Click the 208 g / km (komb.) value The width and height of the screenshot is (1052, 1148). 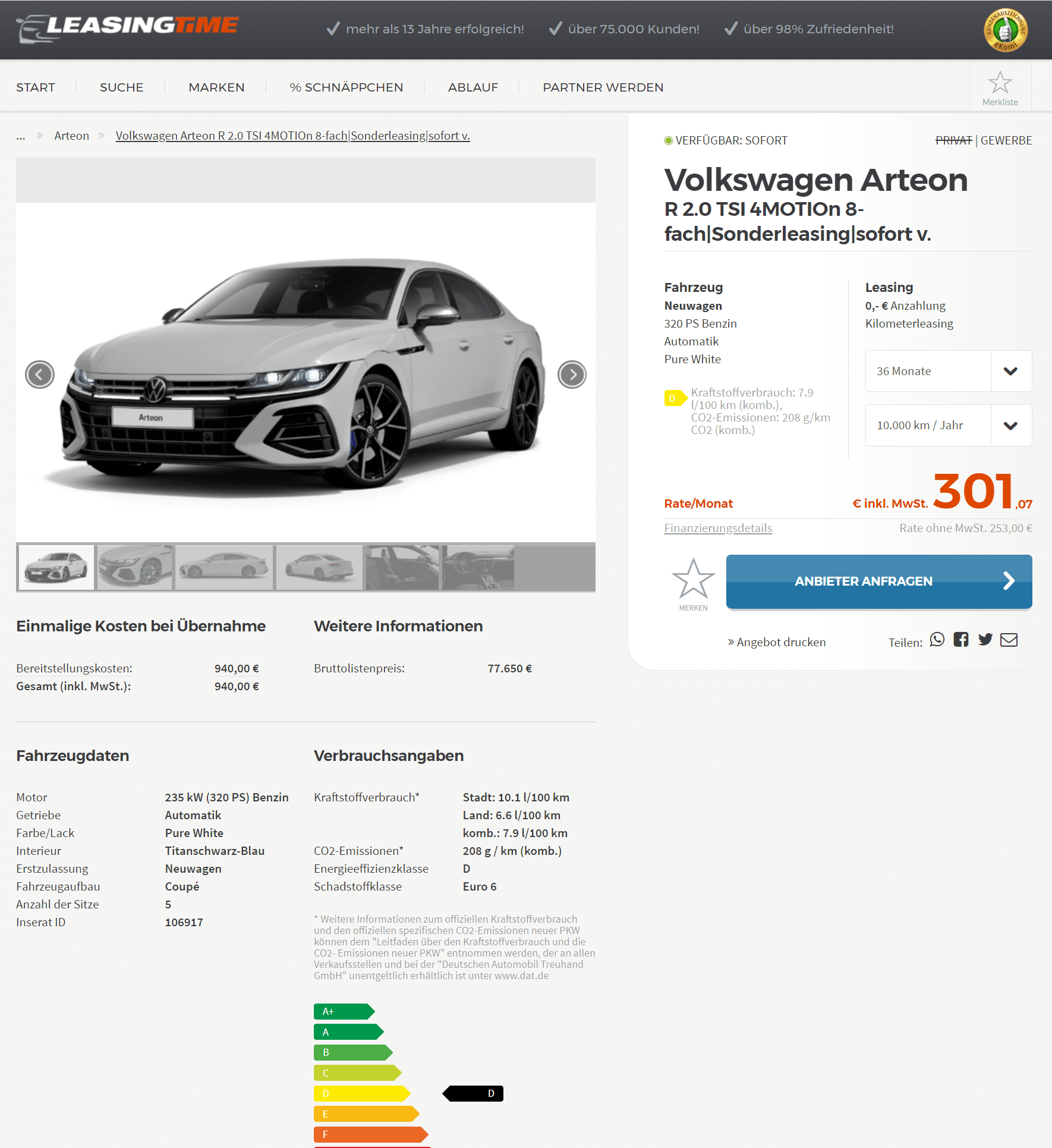pos(512,851)
